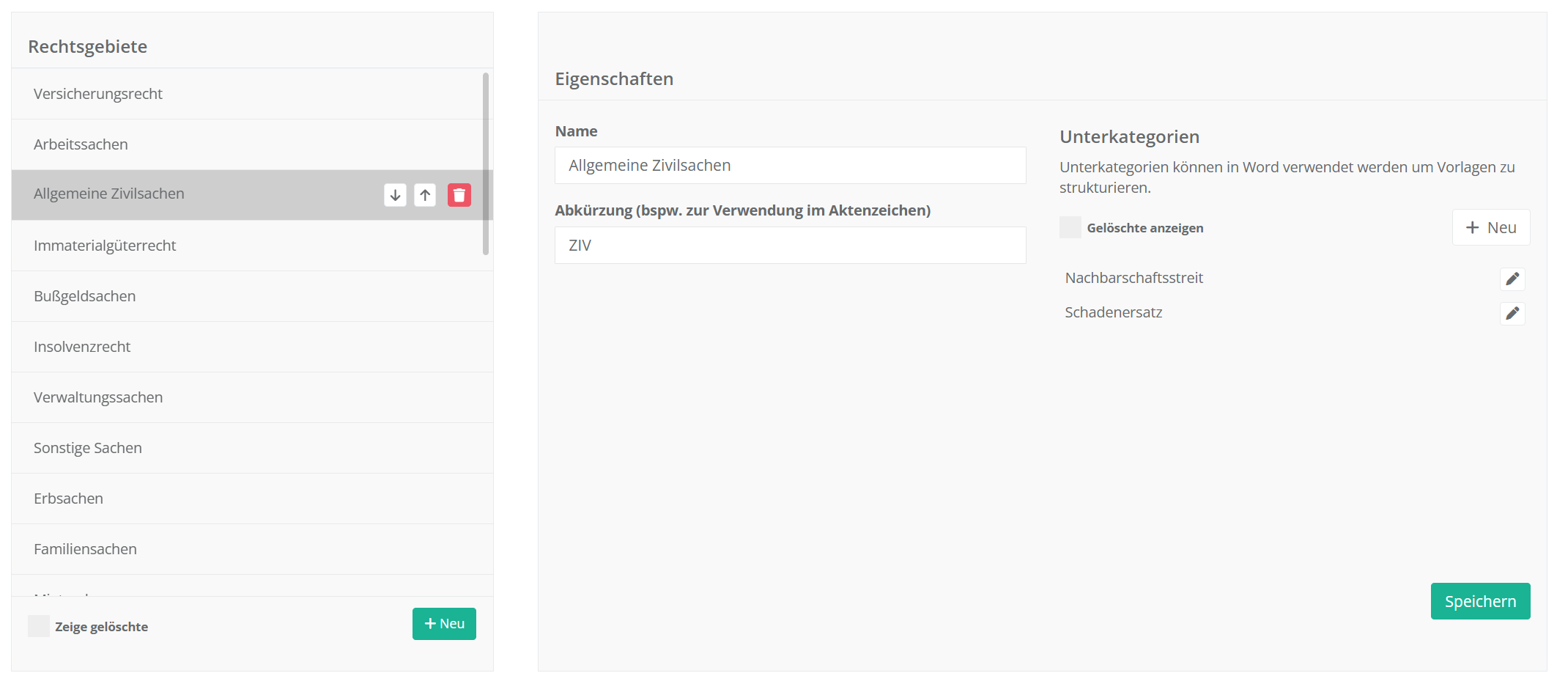The image size is (1568, 684).
Task: Open Familiensachen in the list
Action: click(85, 549)
